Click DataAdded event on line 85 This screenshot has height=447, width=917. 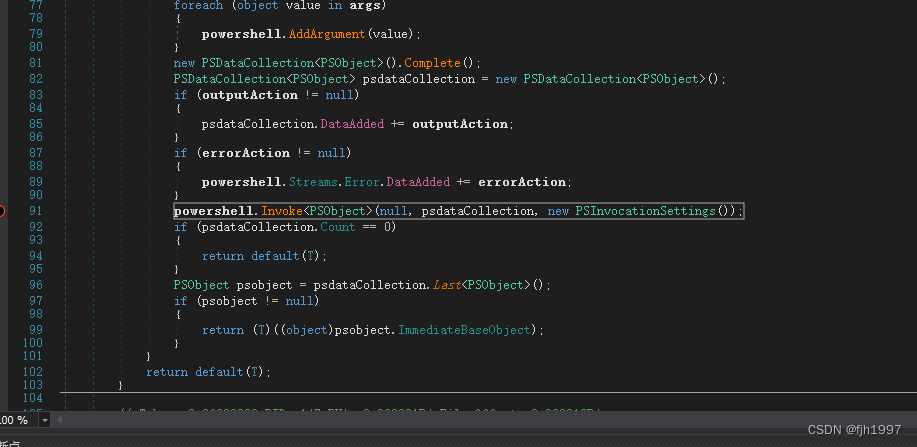point(352,124)
